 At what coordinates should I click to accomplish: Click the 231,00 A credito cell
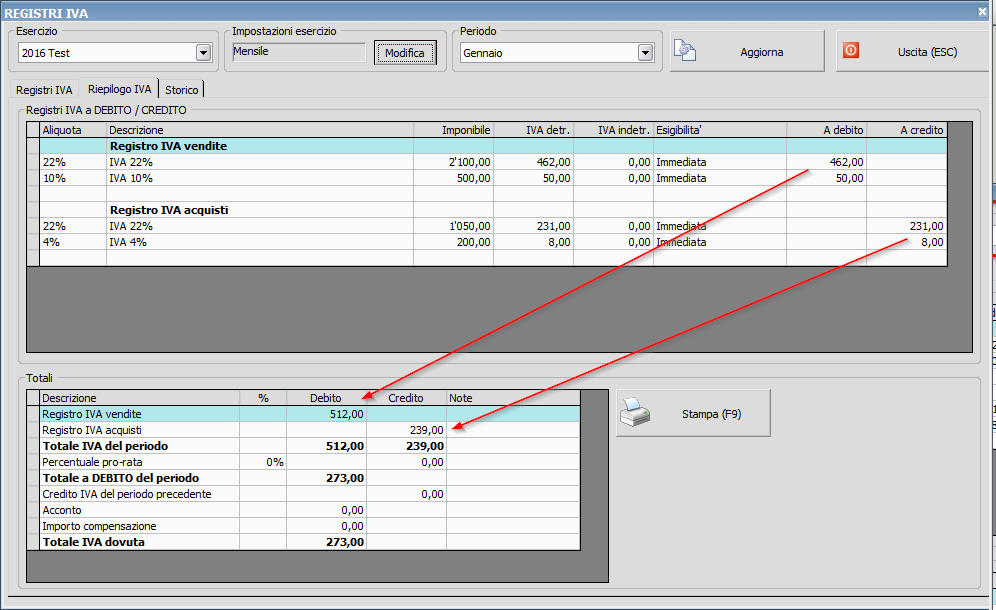pyautogui.click(x=907, y=226)
